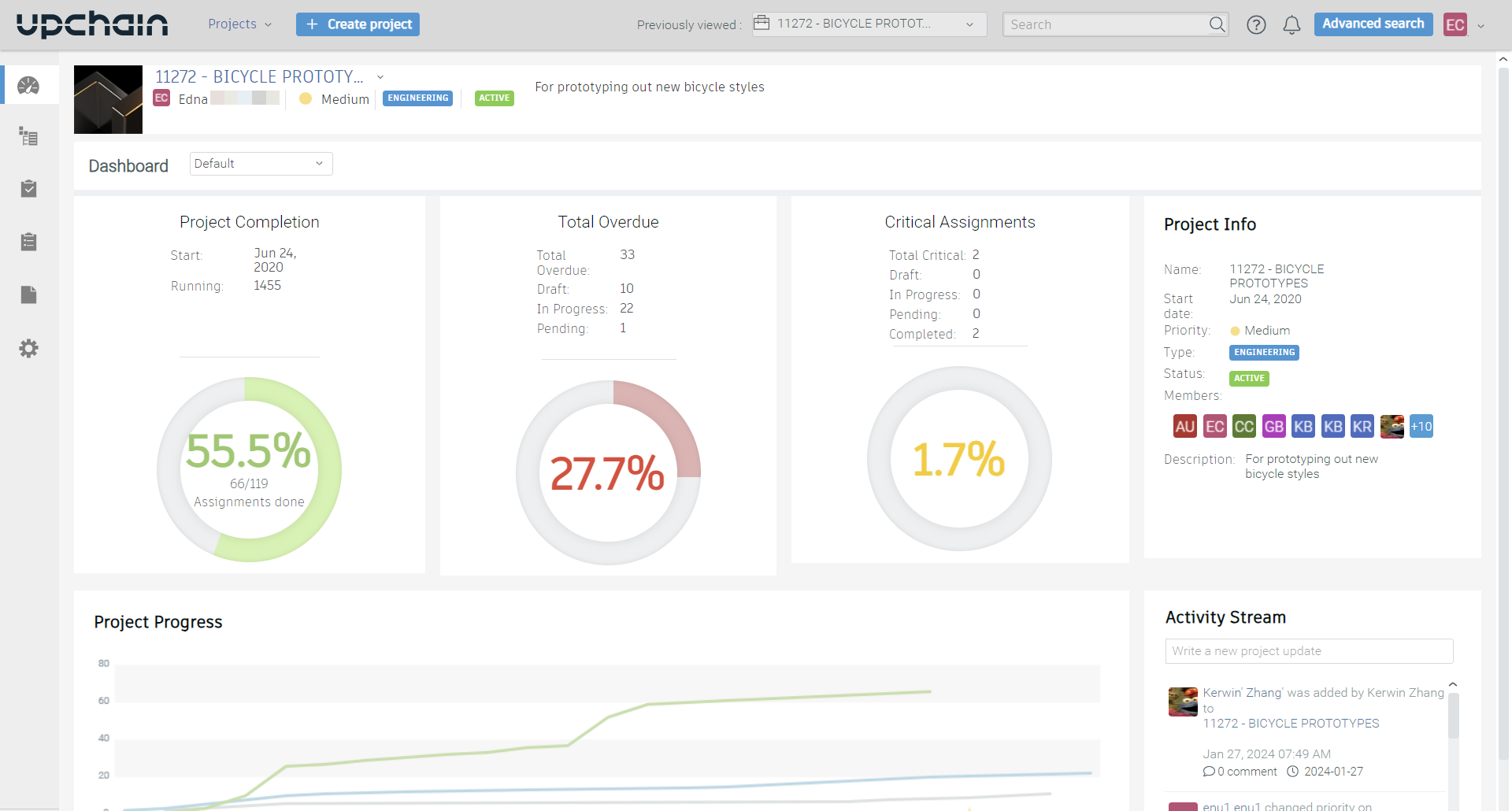1512x811 pixels.
Task: Expand the project title chevron
Action: (x=380, y=77)
